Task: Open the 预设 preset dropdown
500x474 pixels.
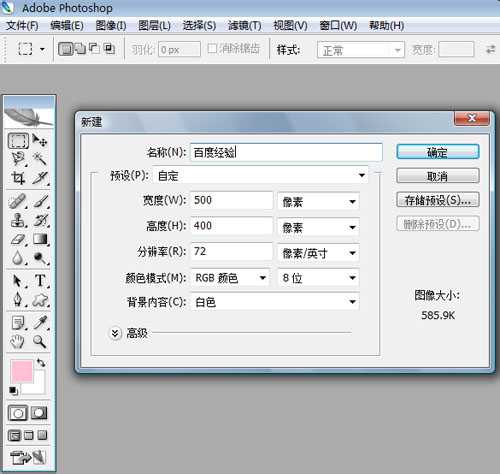Action: 261,175
